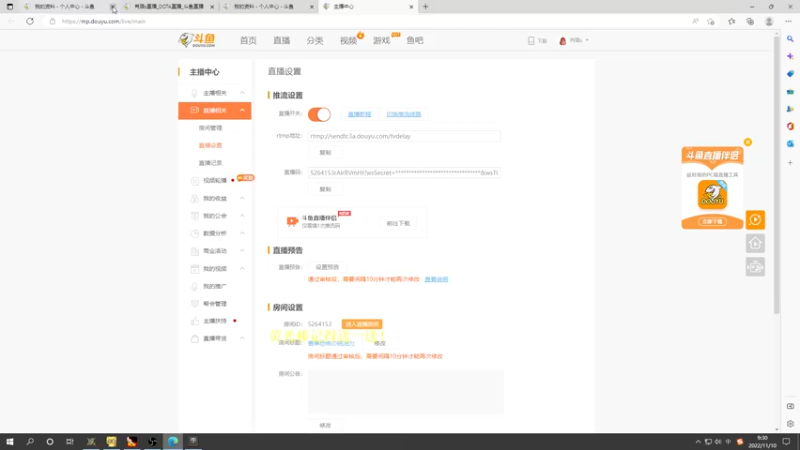Collapse the 直播相关 sidebar section

coord(242,110)
